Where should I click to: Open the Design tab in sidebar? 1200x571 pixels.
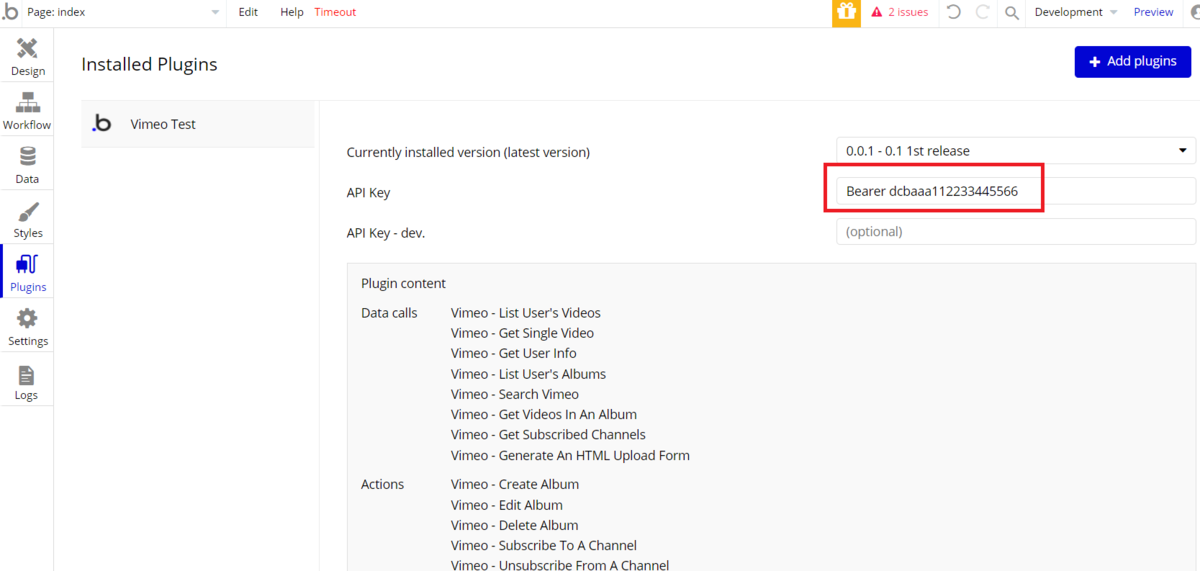(27, 57)
